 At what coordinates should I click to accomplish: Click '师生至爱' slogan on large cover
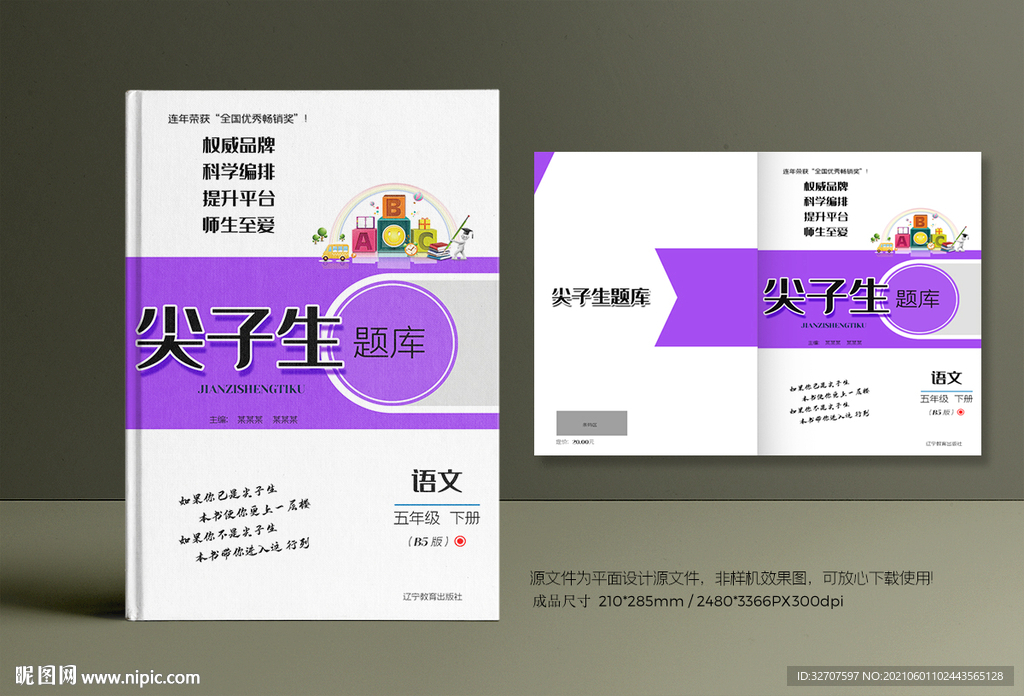(238, 225)
